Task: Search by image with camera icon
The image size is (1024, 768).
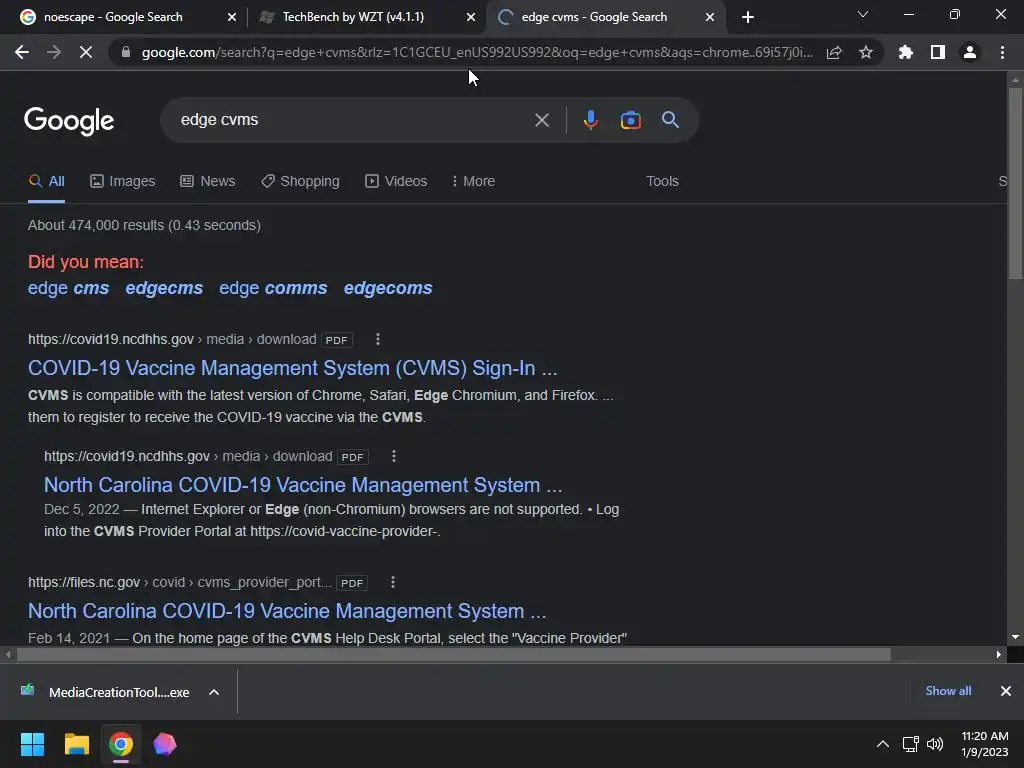Action: pos(630,120)
